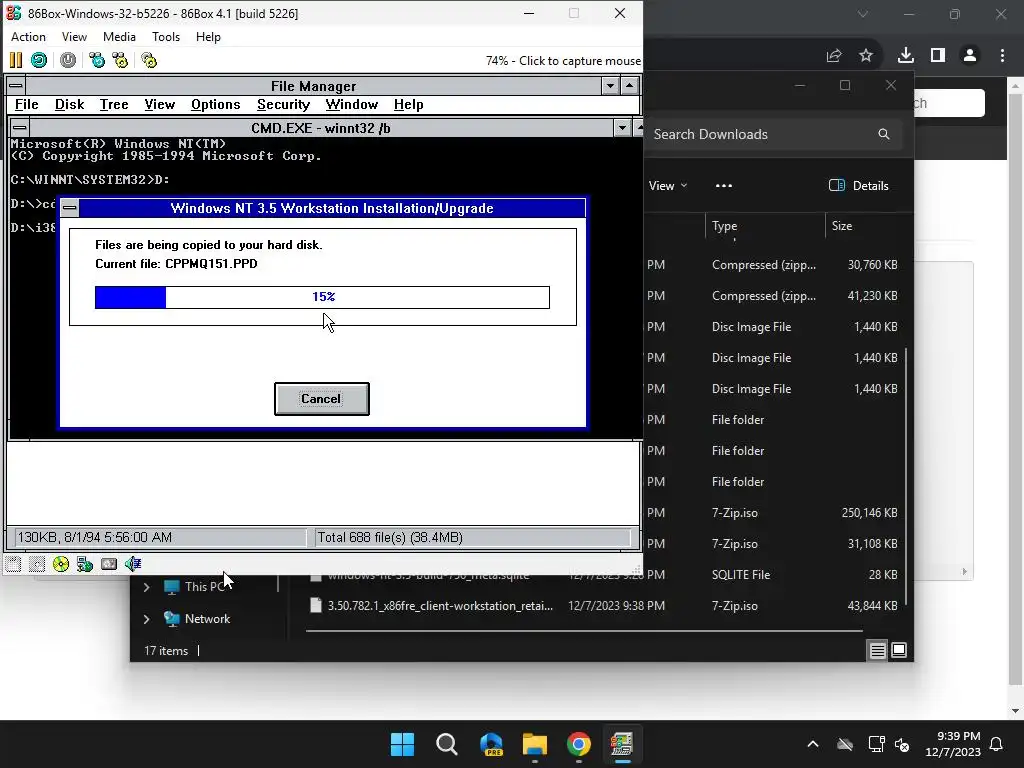Toggle the Explorer Details pane
Viewport: 1024px width, 768px height.
click(x=859, y=186)
